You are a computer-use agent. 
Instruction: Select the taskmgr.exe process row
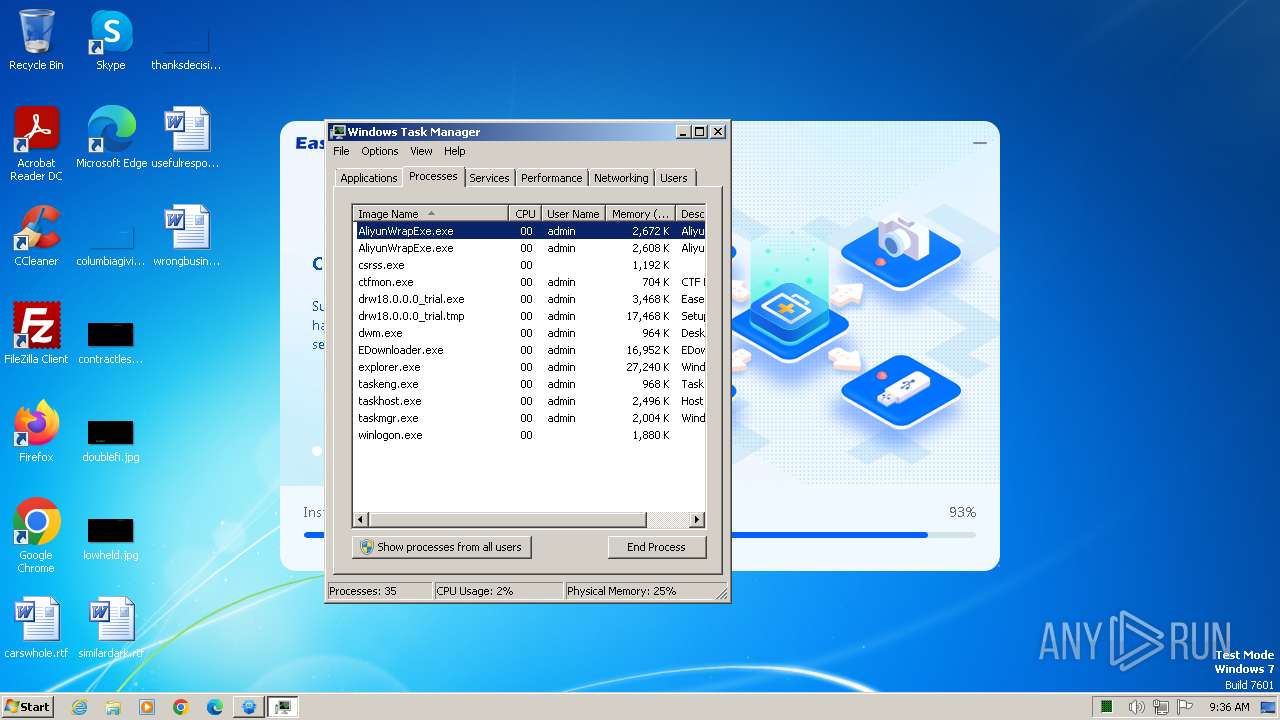coord(530,418)
